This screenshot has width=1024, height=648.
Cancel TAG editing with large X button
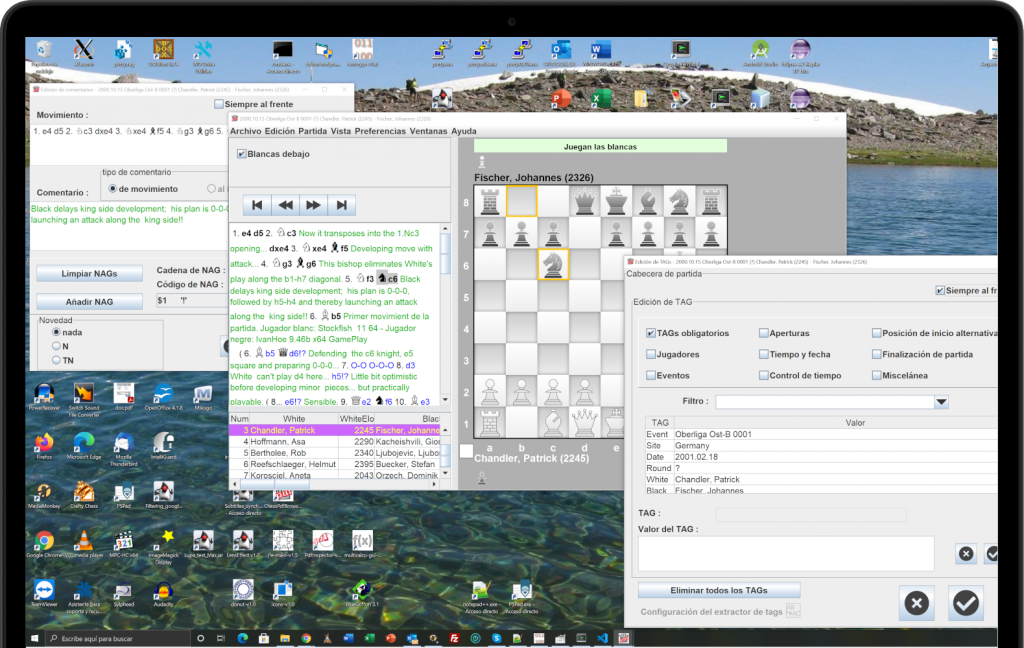pyautogui.click(x=917, y=603)
